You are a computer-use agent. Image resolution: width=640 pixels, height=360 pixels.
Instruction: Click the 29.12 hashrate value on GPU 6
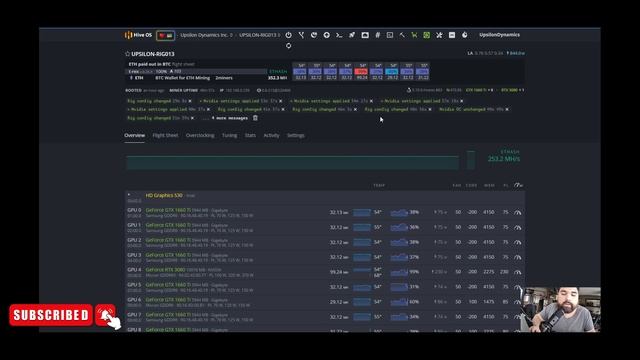pos(336,302)
